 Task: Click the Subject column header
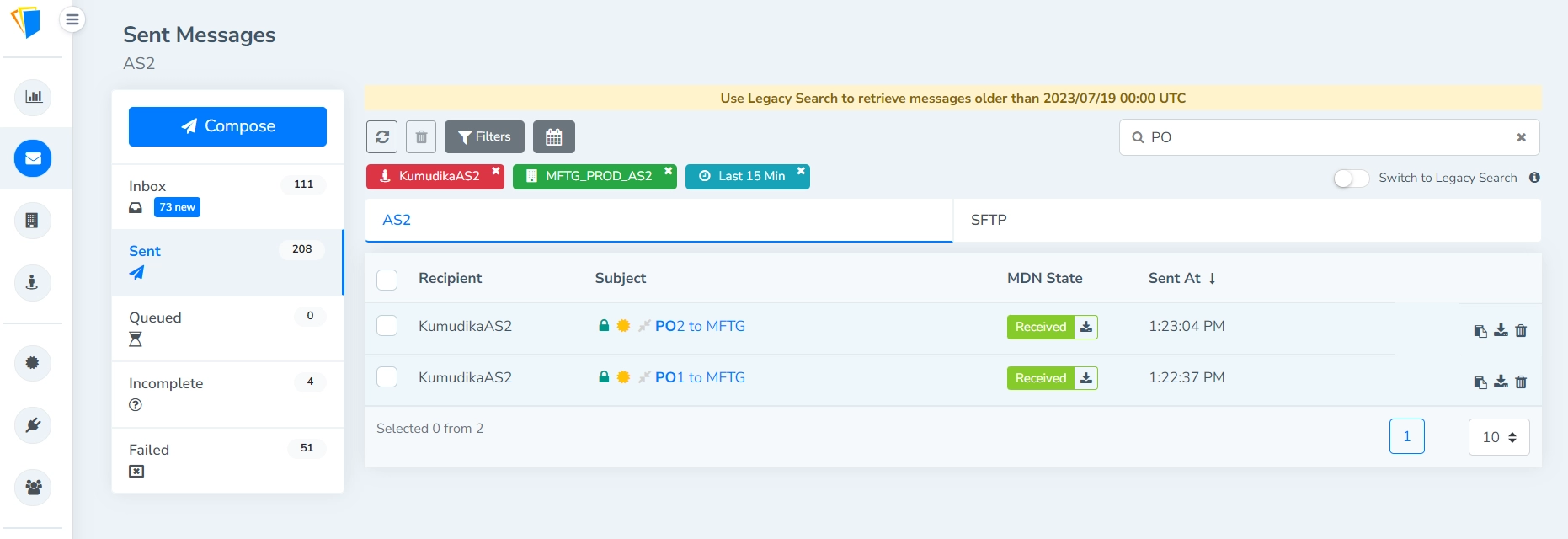(621, 278)
